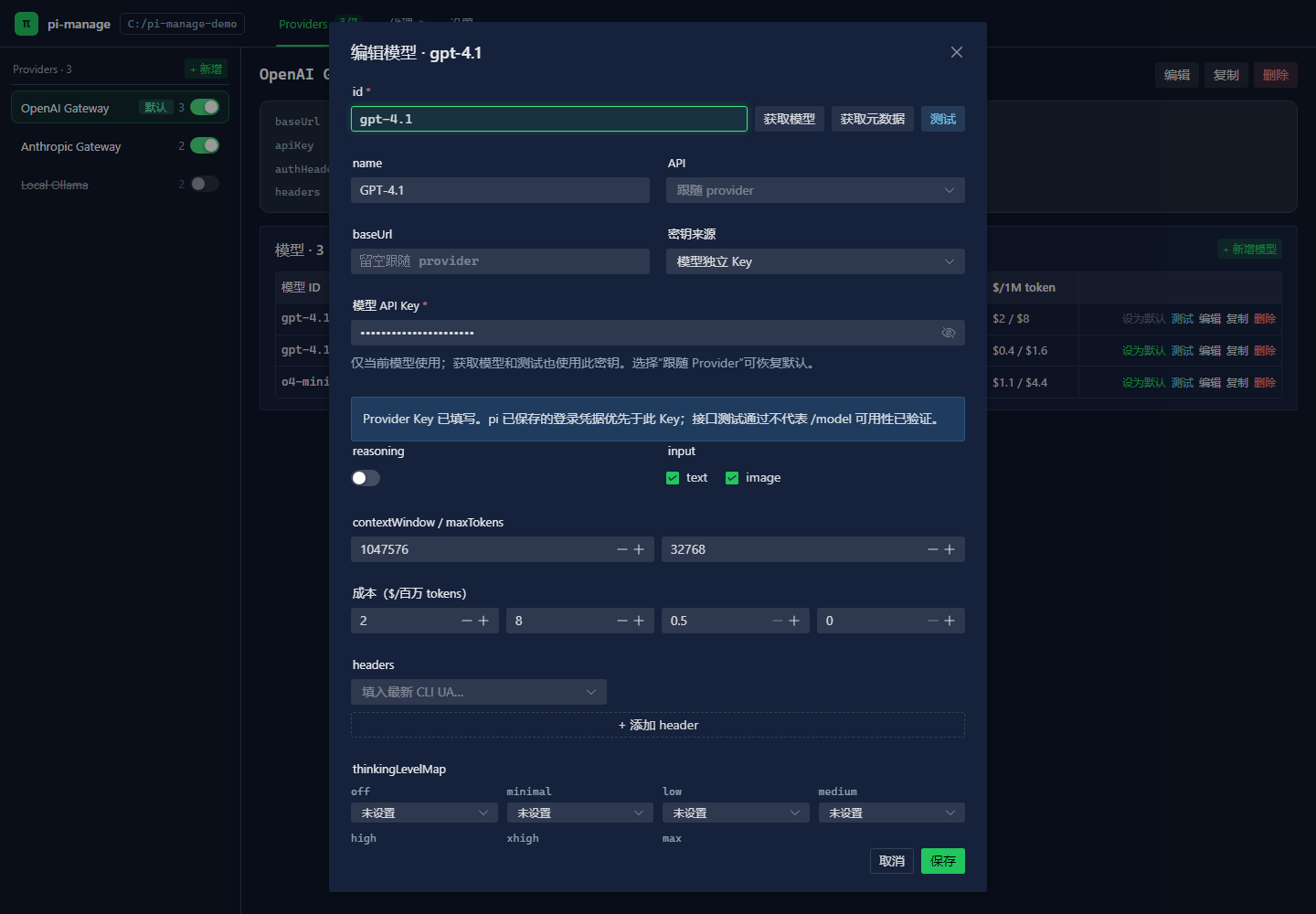Reveal the model API Key with eye icon

point(949,333)
